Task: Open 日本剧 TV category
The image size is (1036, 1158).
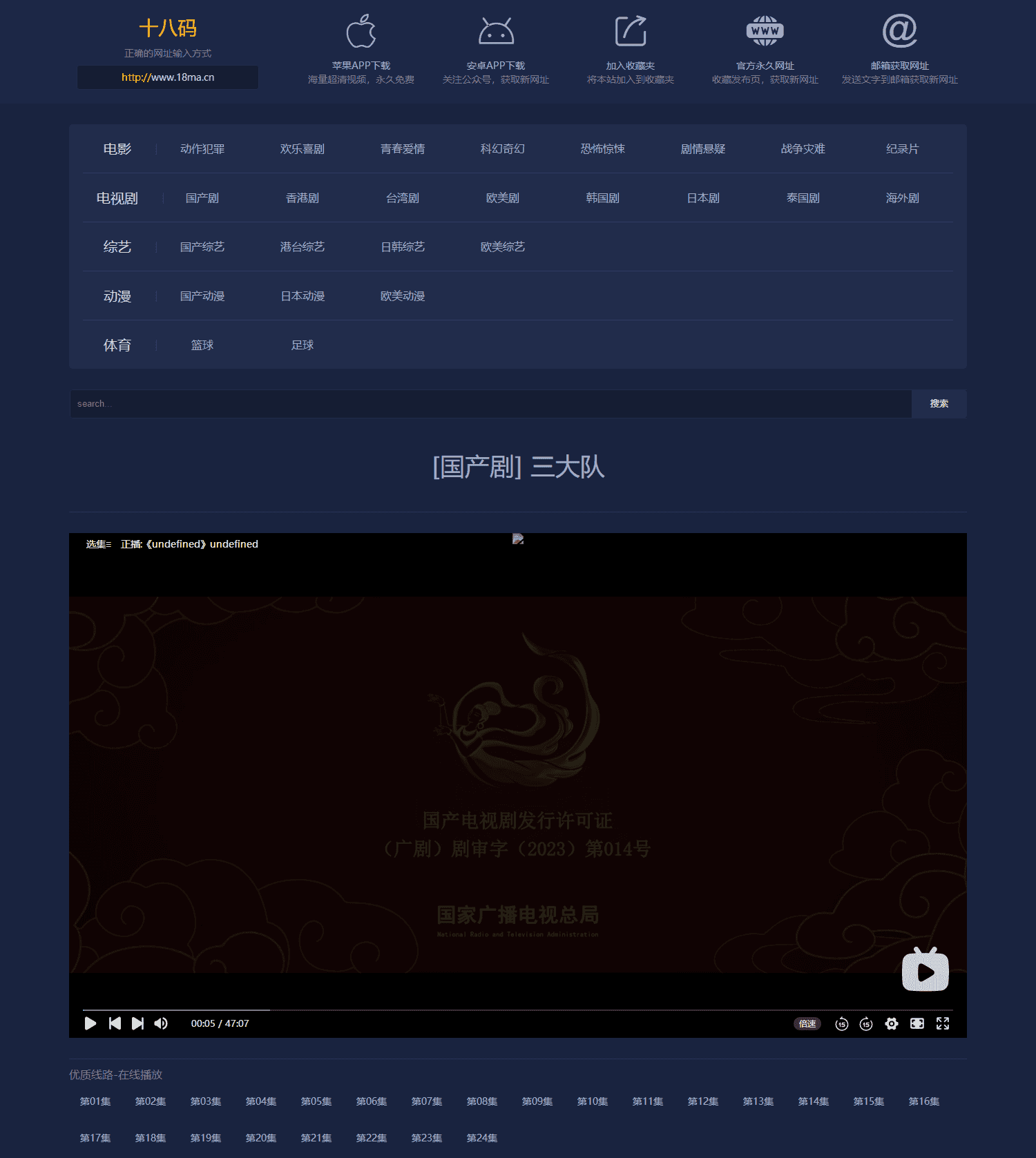Action: 703,198
